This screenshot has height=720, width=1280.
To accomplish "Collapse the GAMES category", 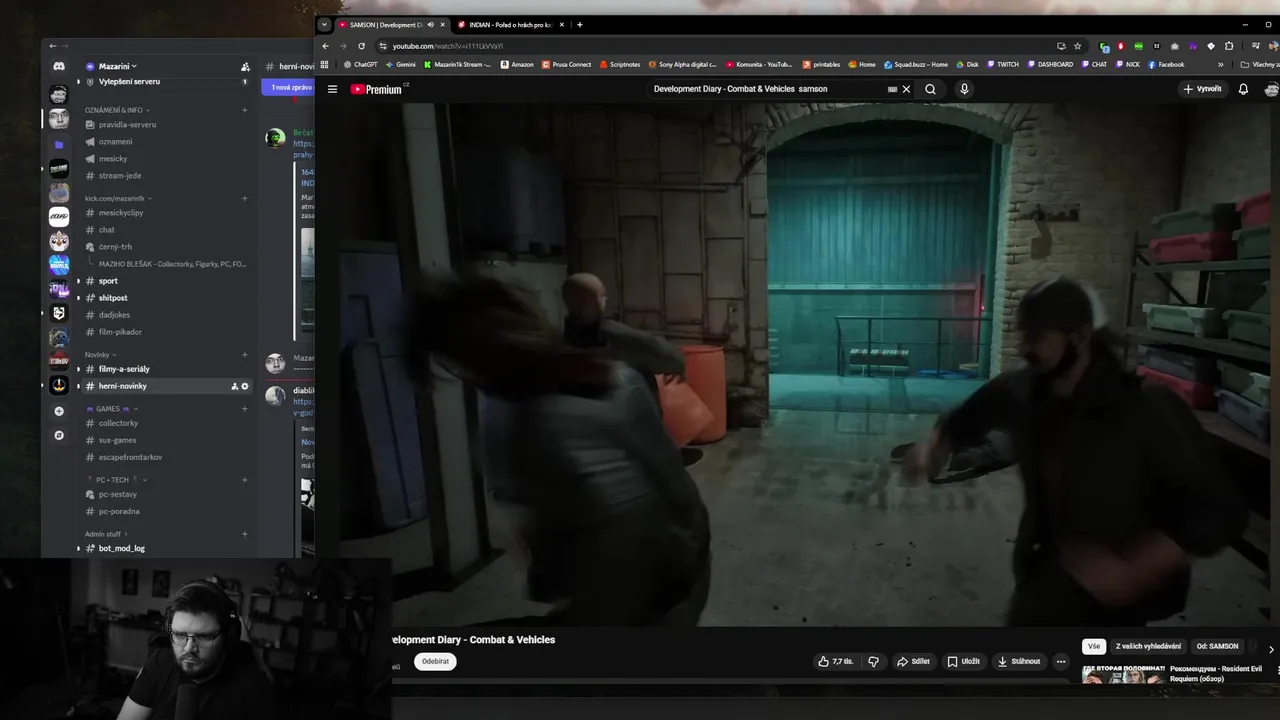I will coord(111,408).
